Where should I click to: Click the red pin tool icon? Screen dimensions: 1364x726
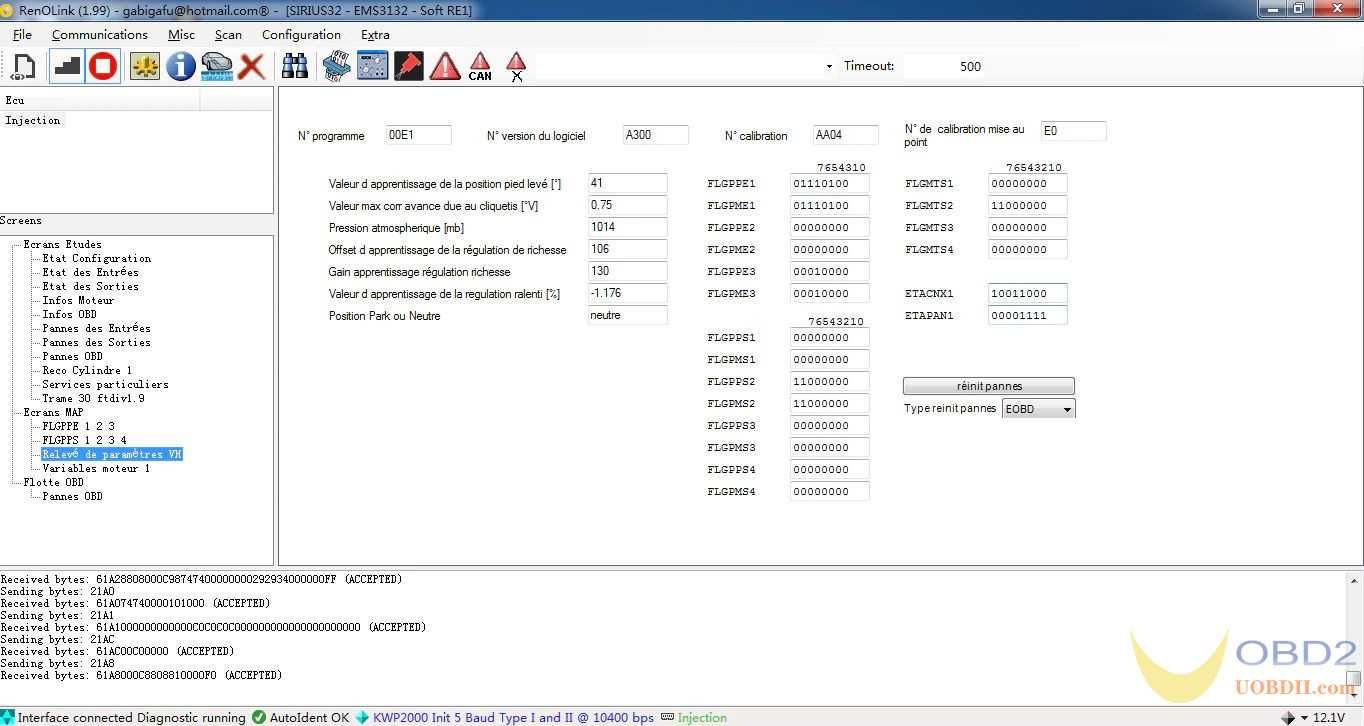point(408,67)
